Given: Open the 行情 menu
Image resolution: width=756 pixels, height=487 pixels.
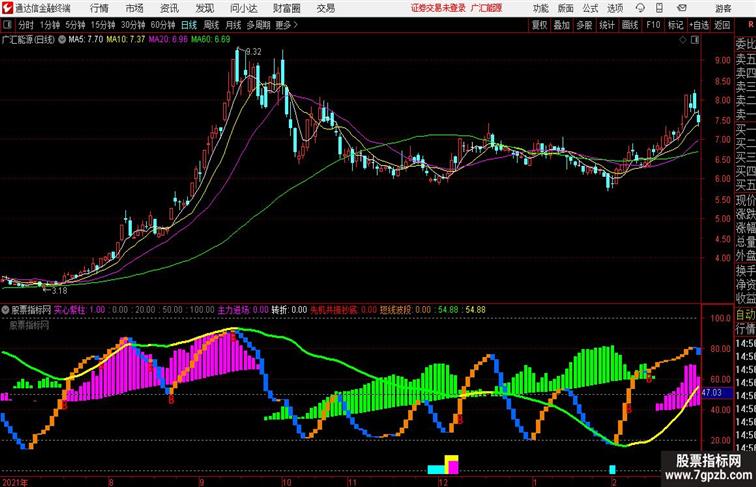Looking at the screenshot, I should point(99,8).
